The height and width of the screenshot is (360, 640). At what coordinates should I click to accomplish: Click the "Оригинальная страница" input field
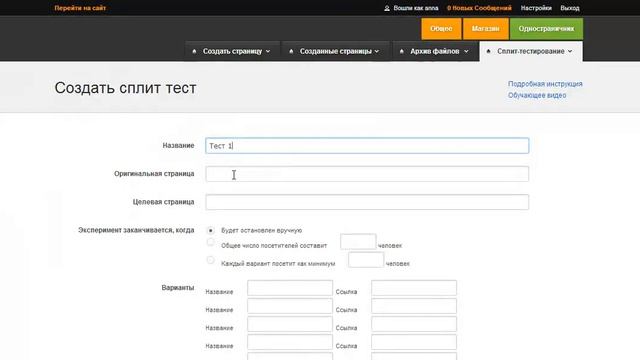[367, 174]
